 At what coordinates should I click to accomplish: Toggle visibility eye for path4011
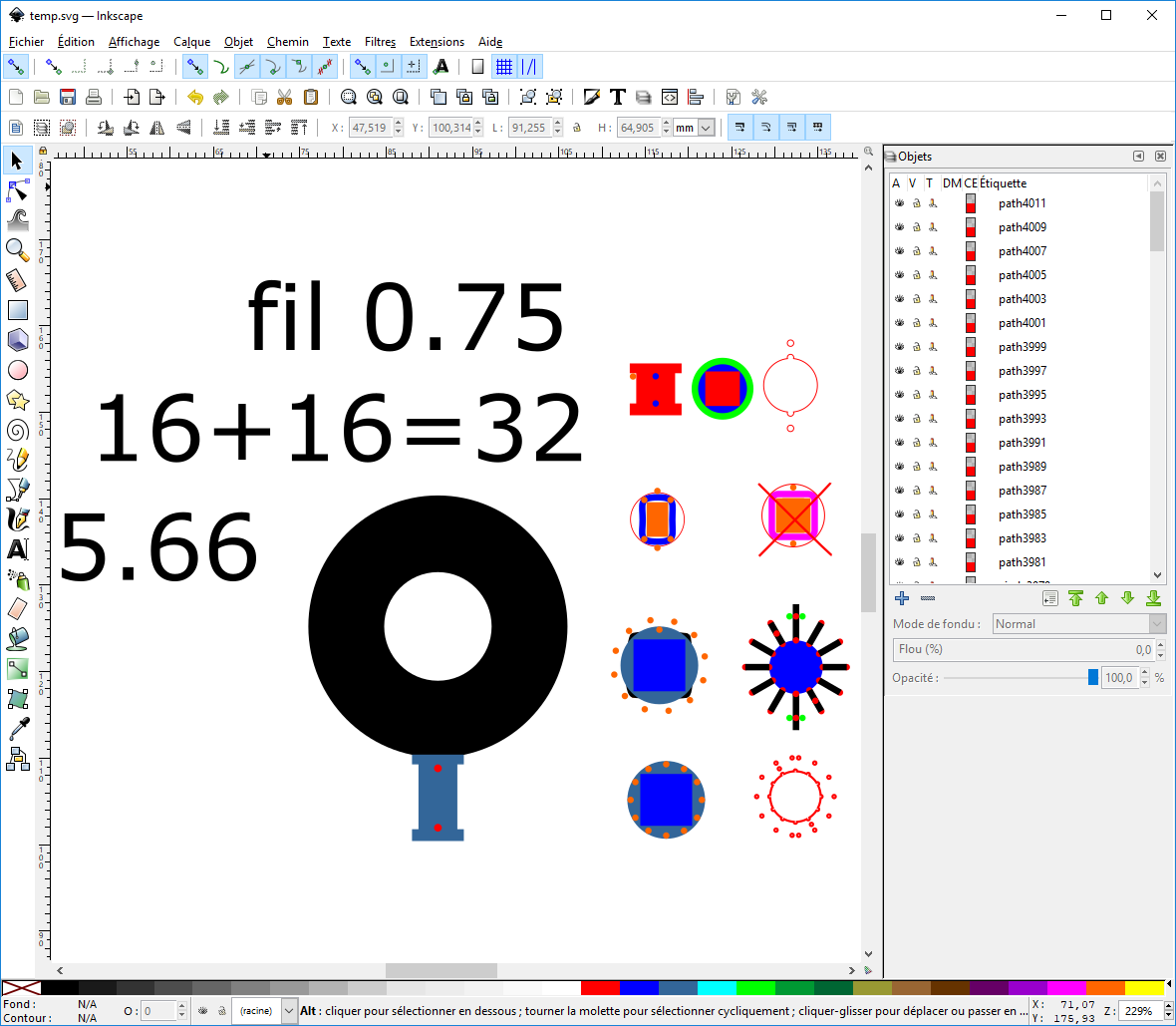[898, 203]
